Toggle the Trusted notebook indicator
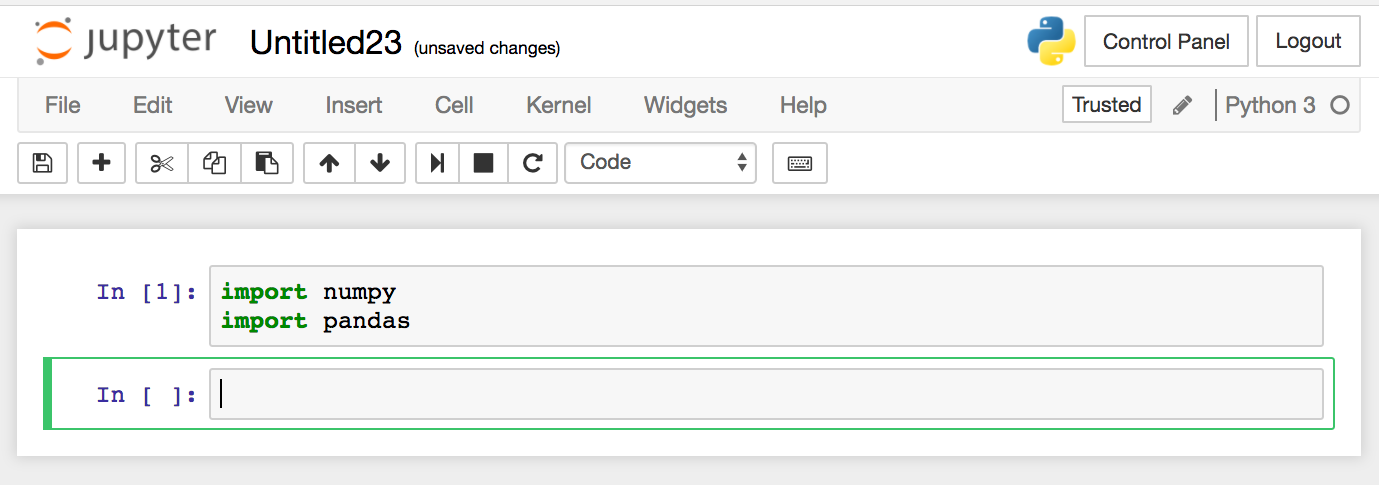Screen dimensions: 1379x485 [x=1106, y=105]
